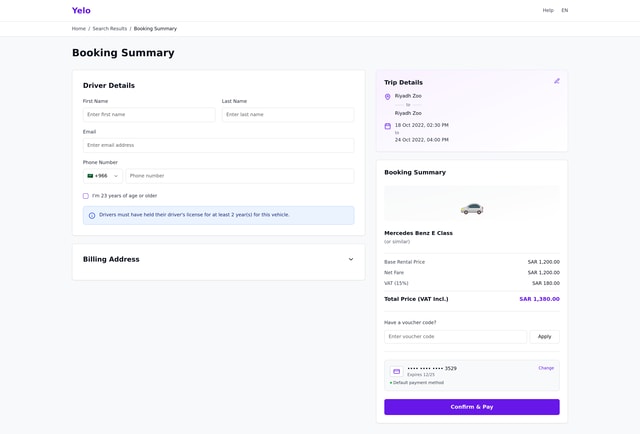Focus the Last Name input field
This screenshot has height=434, width=640.
coord(288,115)
